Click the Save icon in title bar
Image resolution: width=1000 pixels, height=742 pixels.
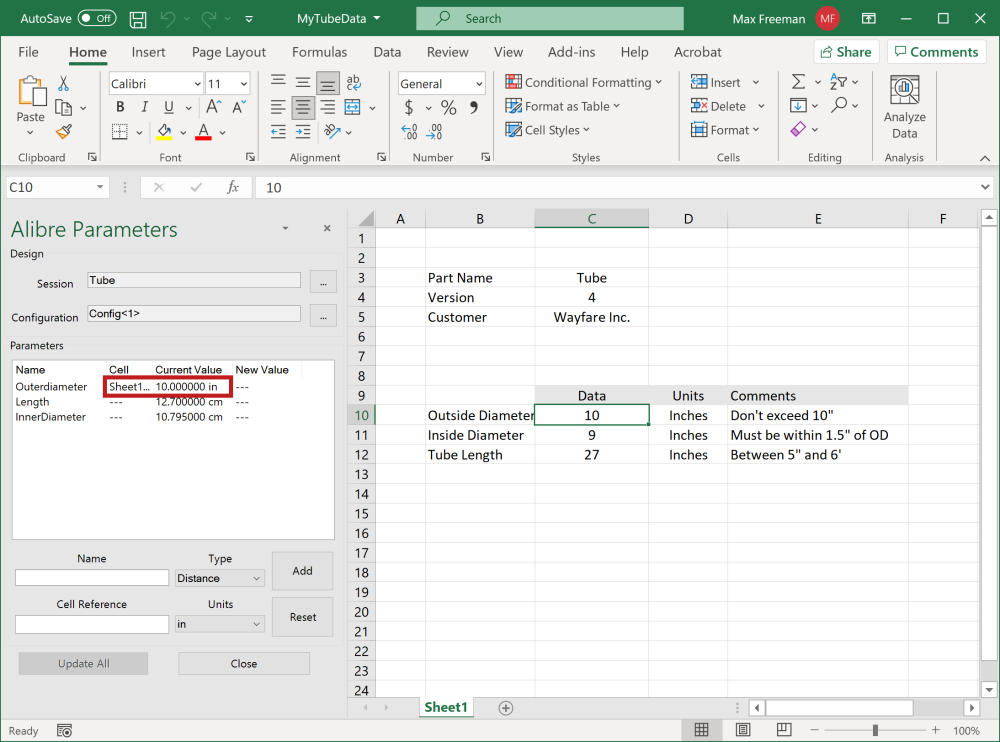pos(139,18)
